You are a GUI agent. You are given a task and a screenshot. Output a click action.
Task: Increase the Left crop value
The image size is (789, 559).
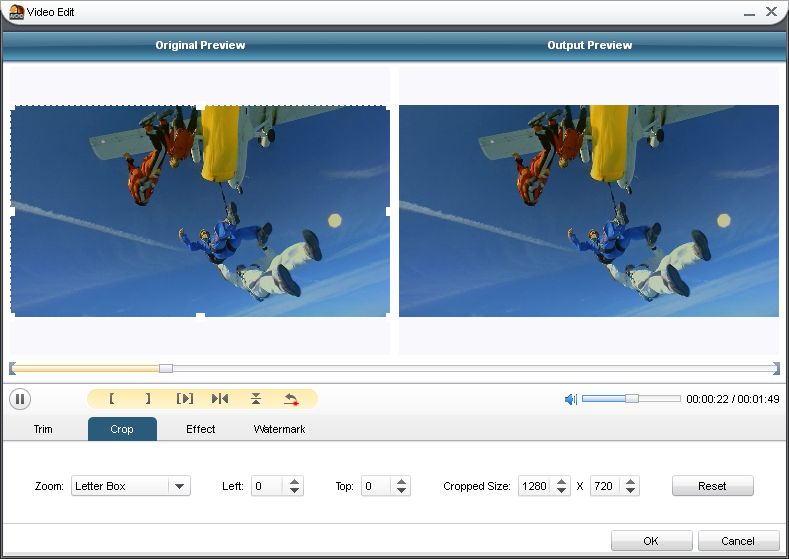(x=294, y=482)
